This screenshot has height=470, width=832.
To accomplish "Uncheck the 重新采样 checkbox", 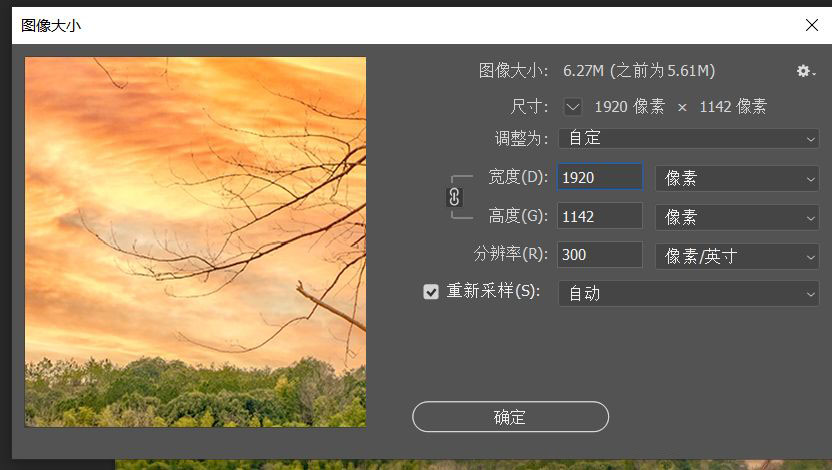I will (x=431, y=292).
